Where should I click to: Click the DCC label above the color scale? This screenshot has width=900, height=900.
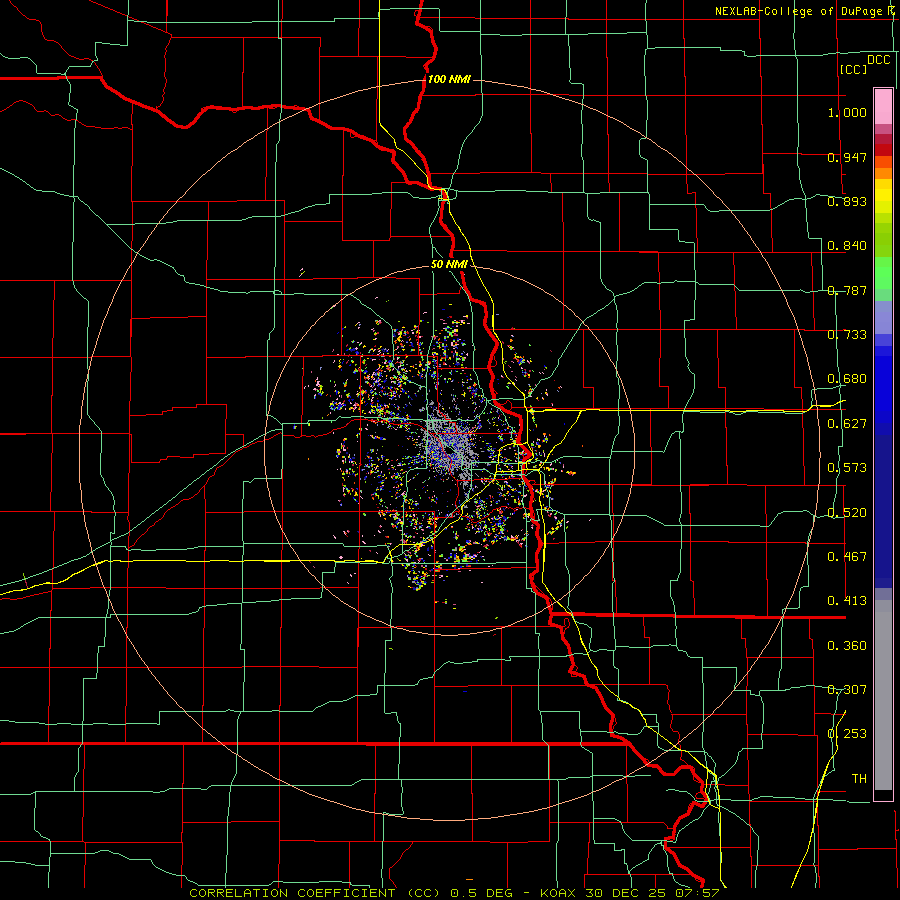pos(878,60)
